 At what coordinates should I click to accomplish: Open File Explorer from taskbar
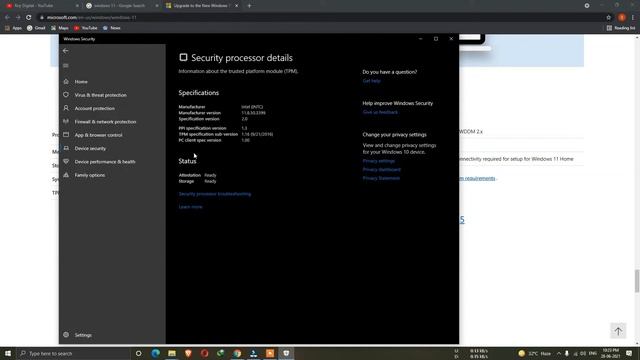172,353
